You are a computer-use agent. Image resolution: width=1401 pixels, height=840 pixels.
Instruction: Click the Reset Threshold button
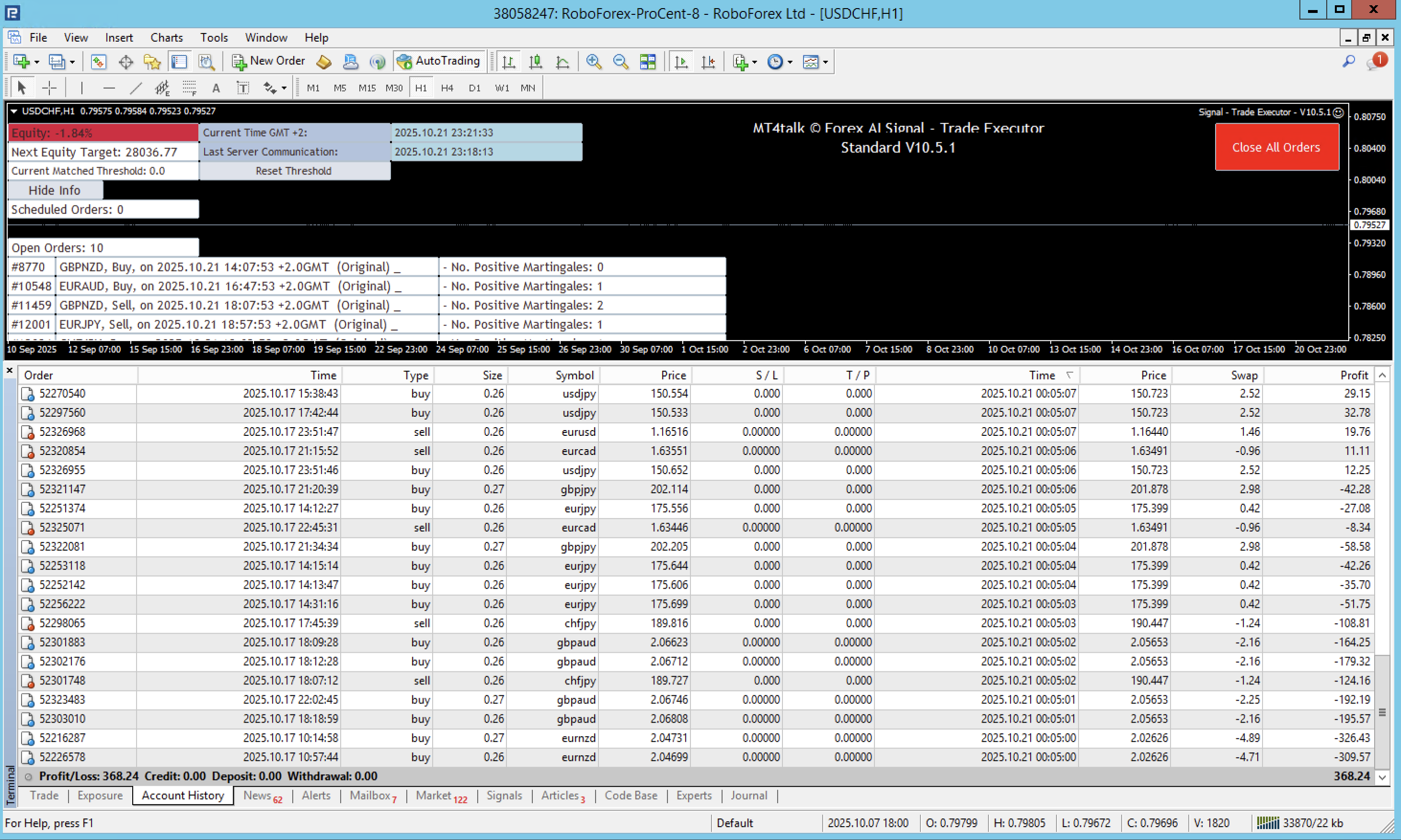(293, 171)
